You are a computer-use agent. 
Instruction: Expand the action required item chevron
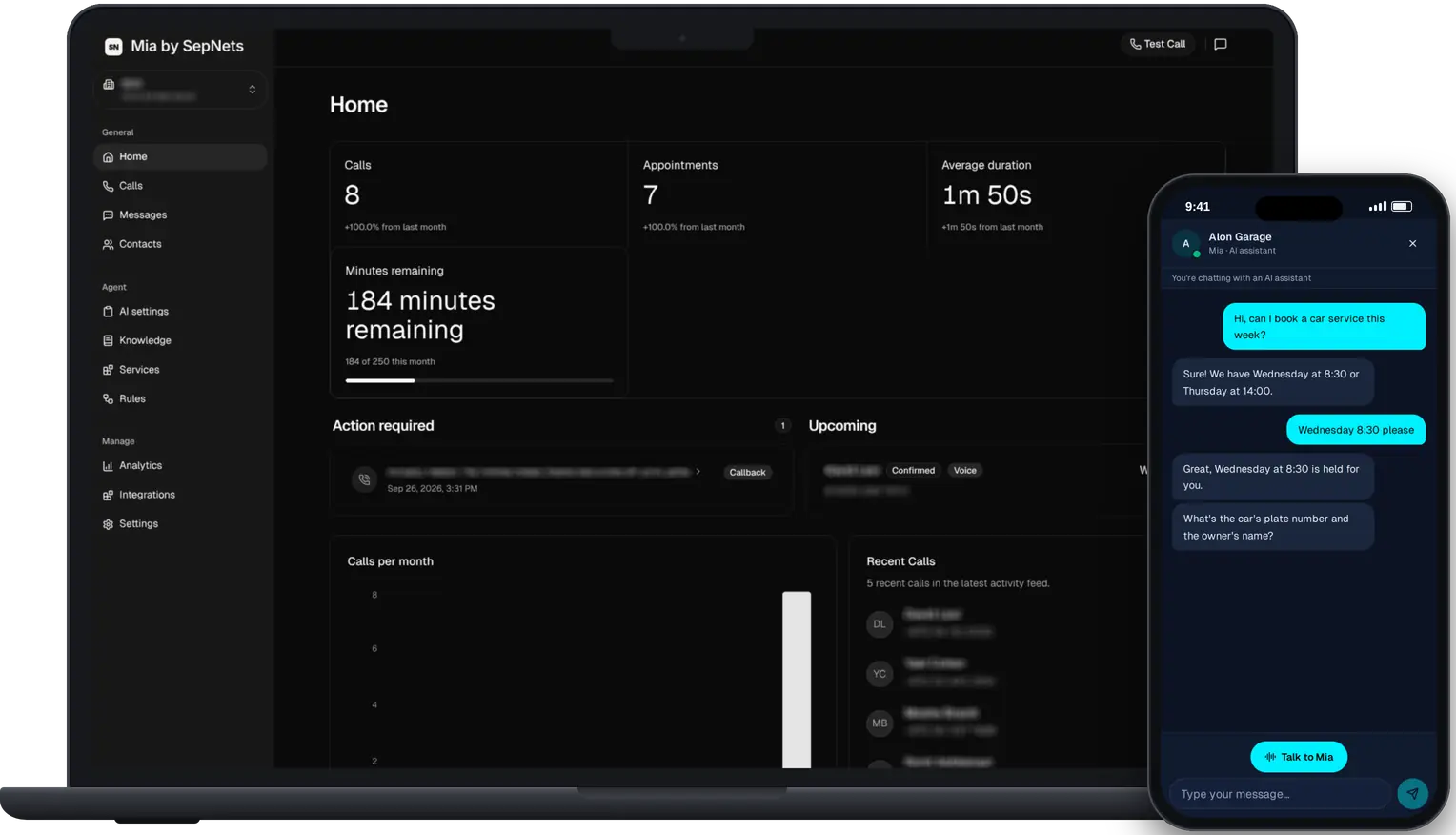(698, 471)
